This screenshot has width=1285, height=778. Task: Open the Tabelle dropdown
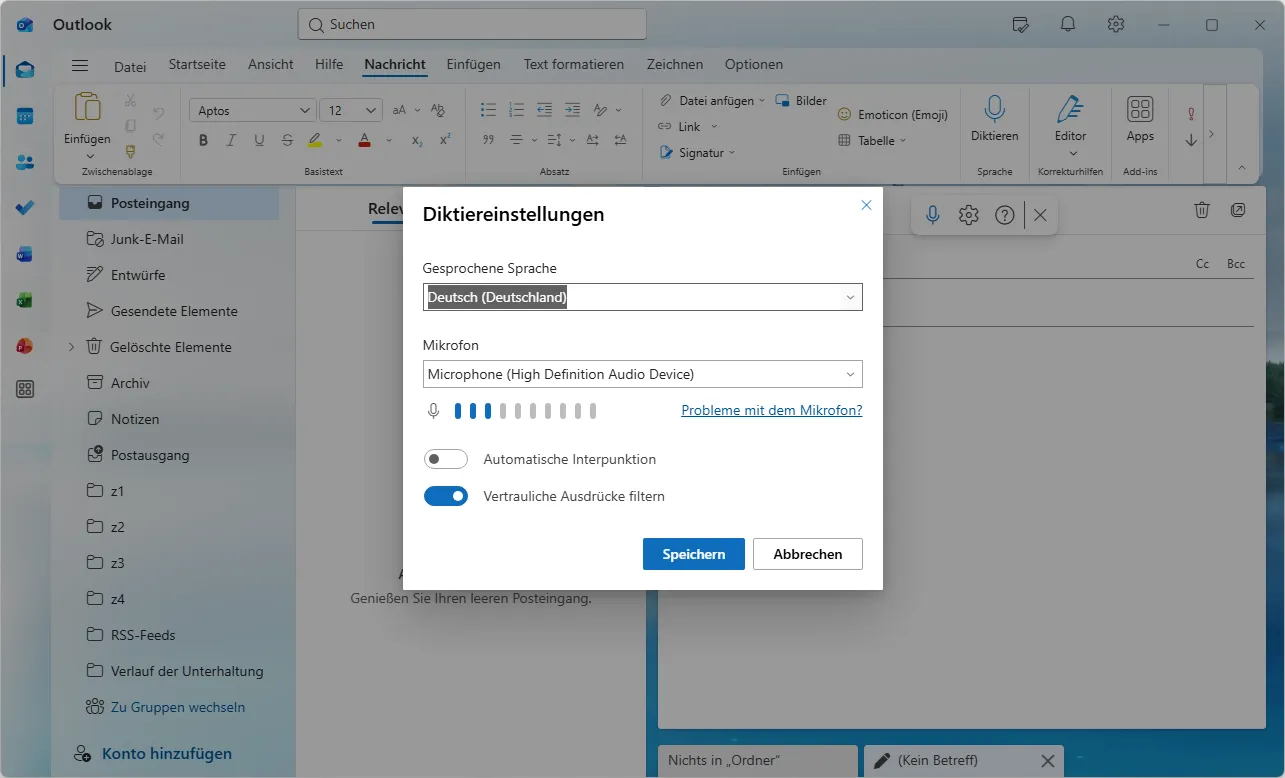coord(872,140)
